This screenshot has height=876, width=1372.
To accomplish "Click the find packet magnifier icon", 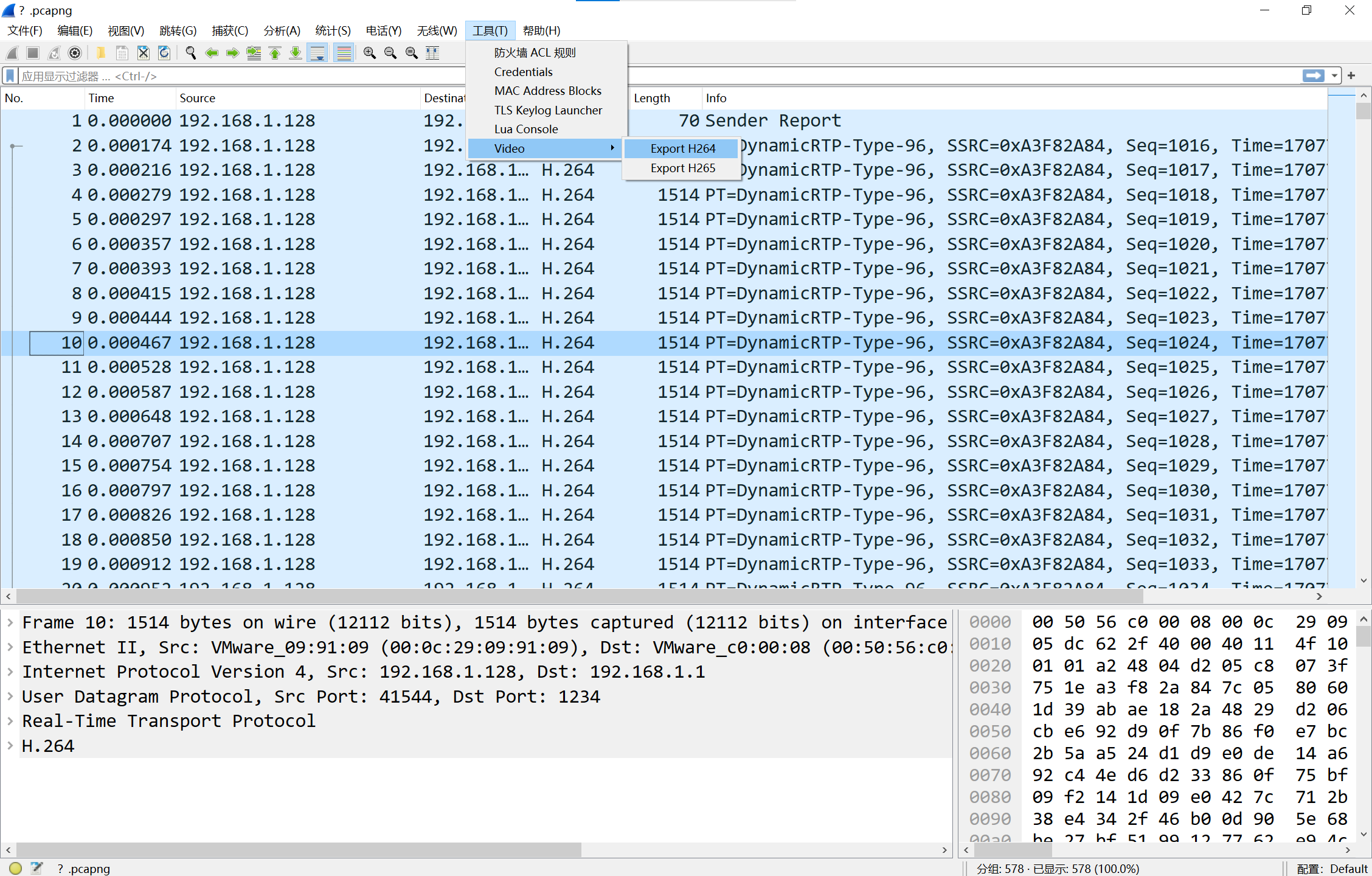I will (x=190, y=53).
